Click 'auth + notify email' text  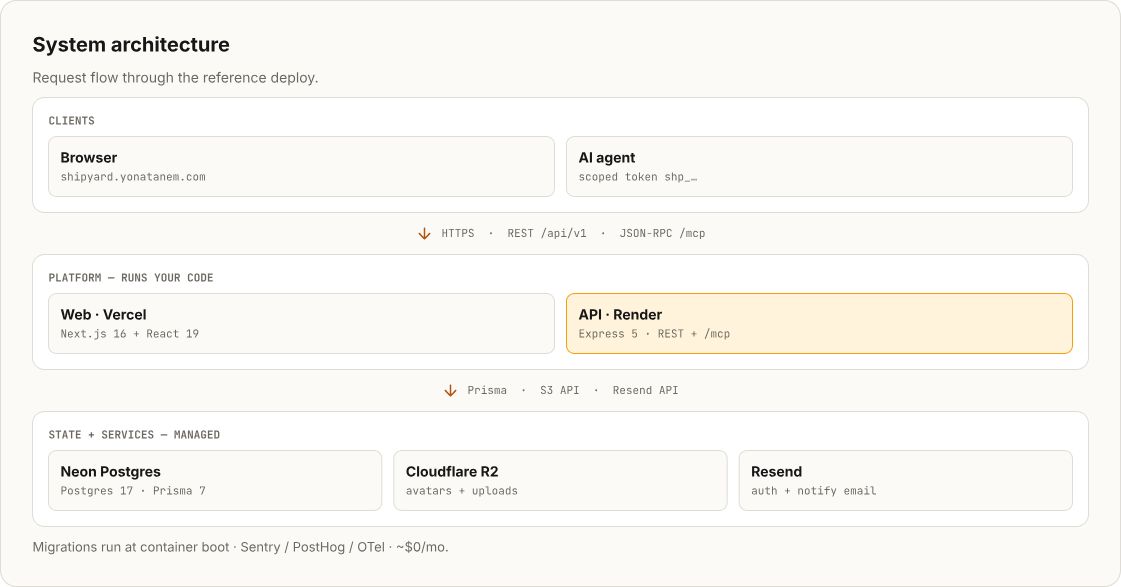coord(814,490)
